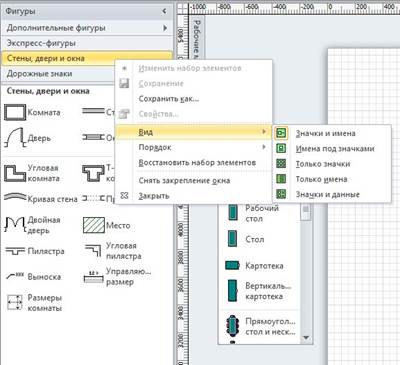Collapse the Фигуры panel arrow

coord(164,11)
